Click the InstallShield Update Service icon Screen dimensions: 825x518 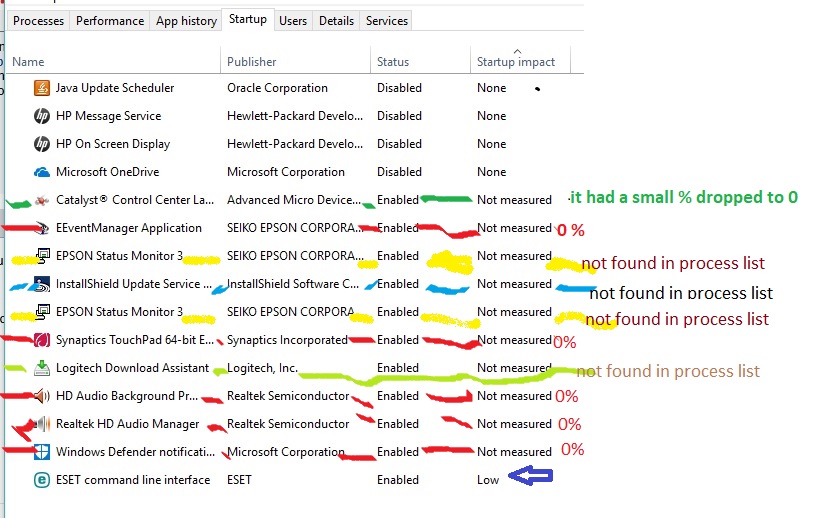click(x=42, y=284)
